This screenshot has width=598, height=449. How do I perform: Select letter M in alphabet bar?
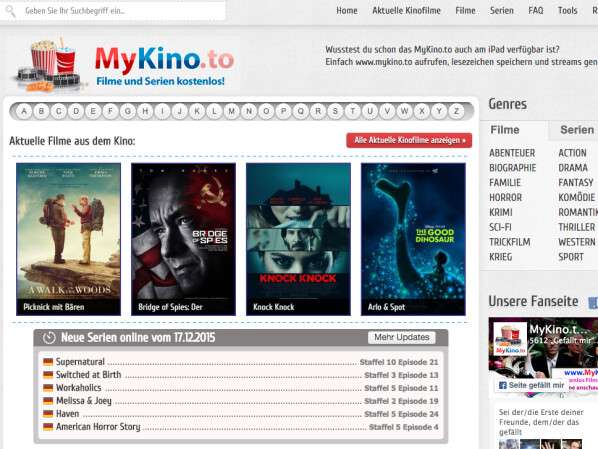tap(231, 111)
